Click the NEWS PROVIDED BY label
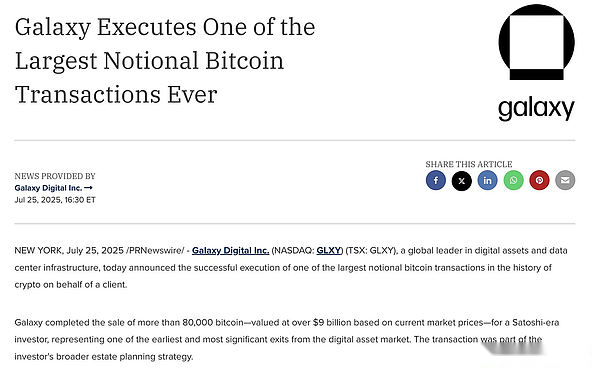Screen dimensions: 600x377 [55, 176]
